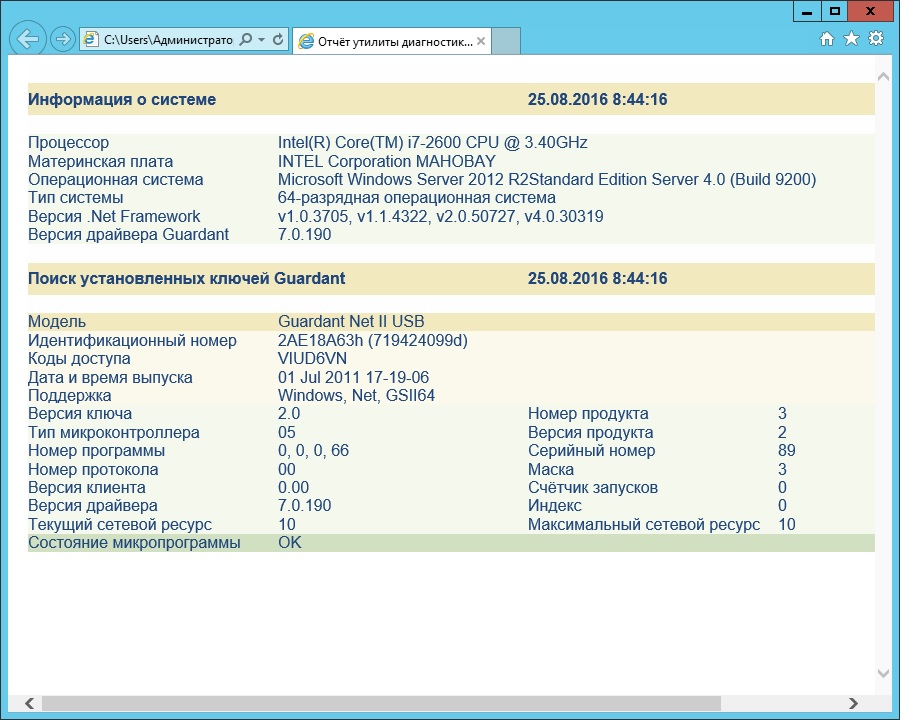Open a new tab with the blank tab button
Image resolution: width=918 pixels, height=720 pixels.
pos(507,41)
